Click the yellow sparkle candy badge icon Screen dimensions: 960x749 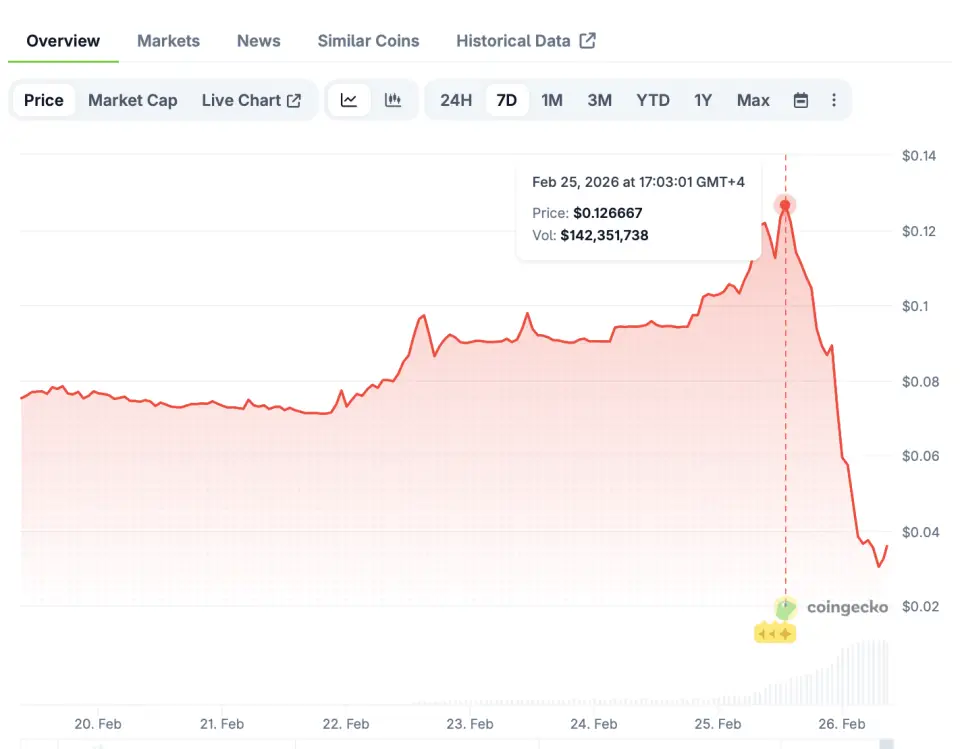pyautogui.click(x=774, y=632)
